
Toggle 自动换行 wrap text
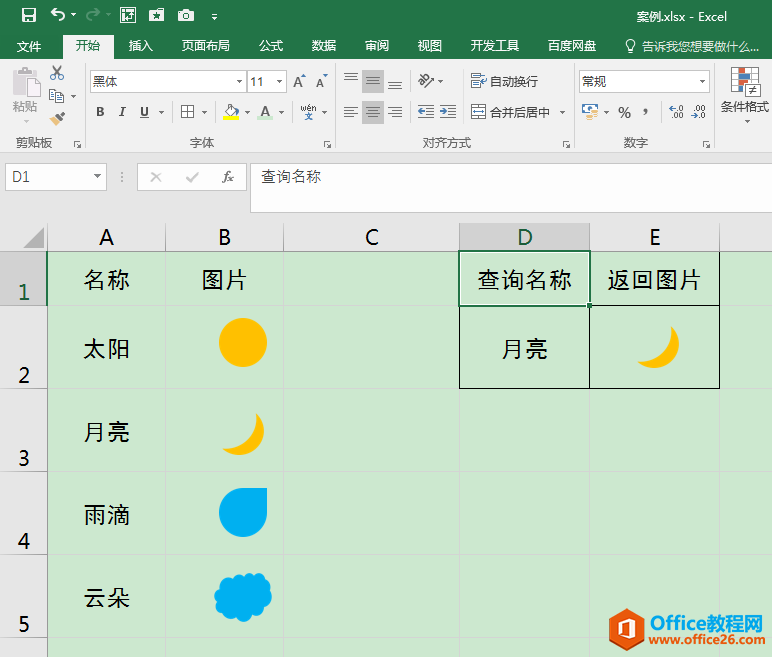coord(505,81)
